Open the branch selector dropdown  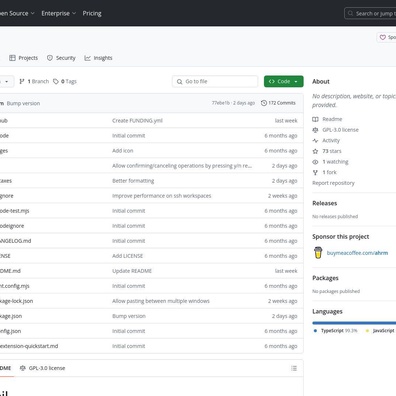tap(6, 81)
